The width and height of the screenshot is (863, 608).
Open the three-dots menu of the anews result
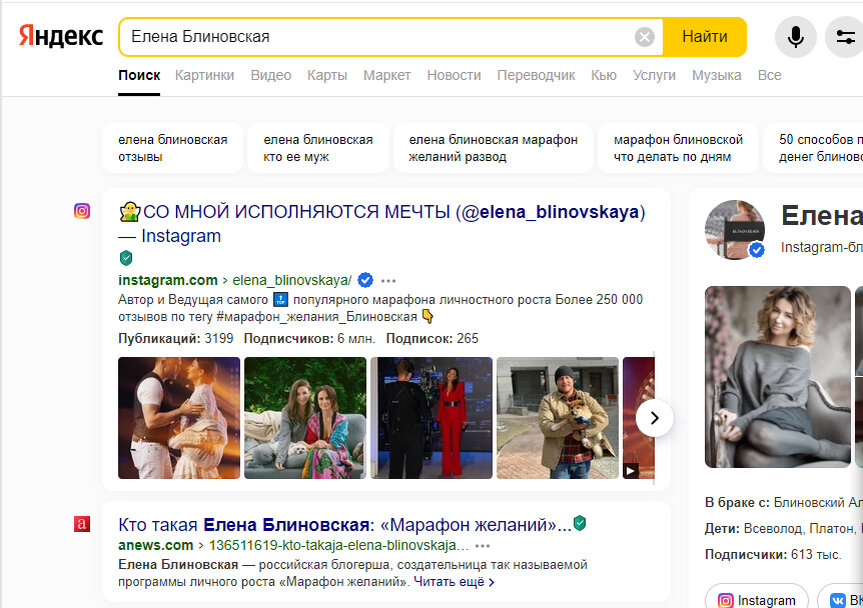click(x=483, y=546)
